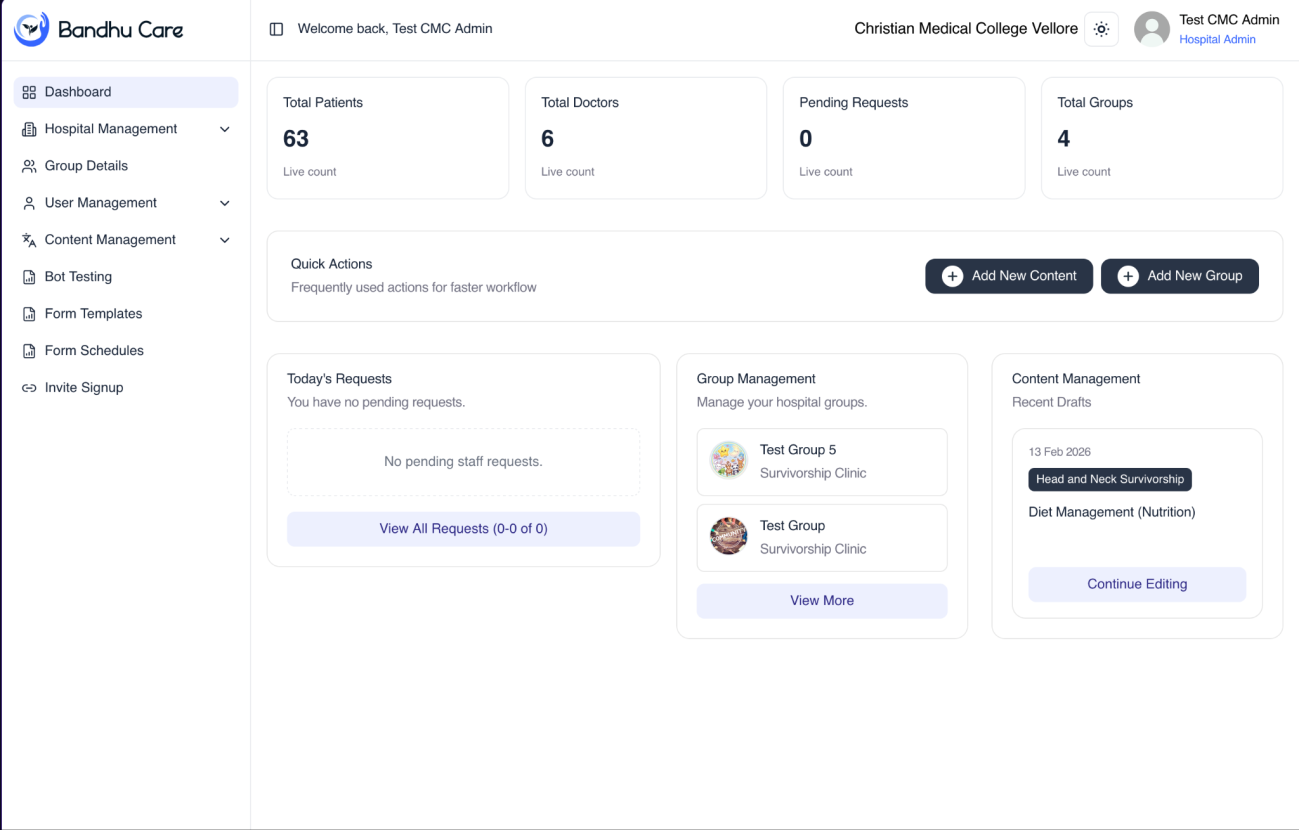
Task: Click the Form Templates file icon
Action: point(29,314)
